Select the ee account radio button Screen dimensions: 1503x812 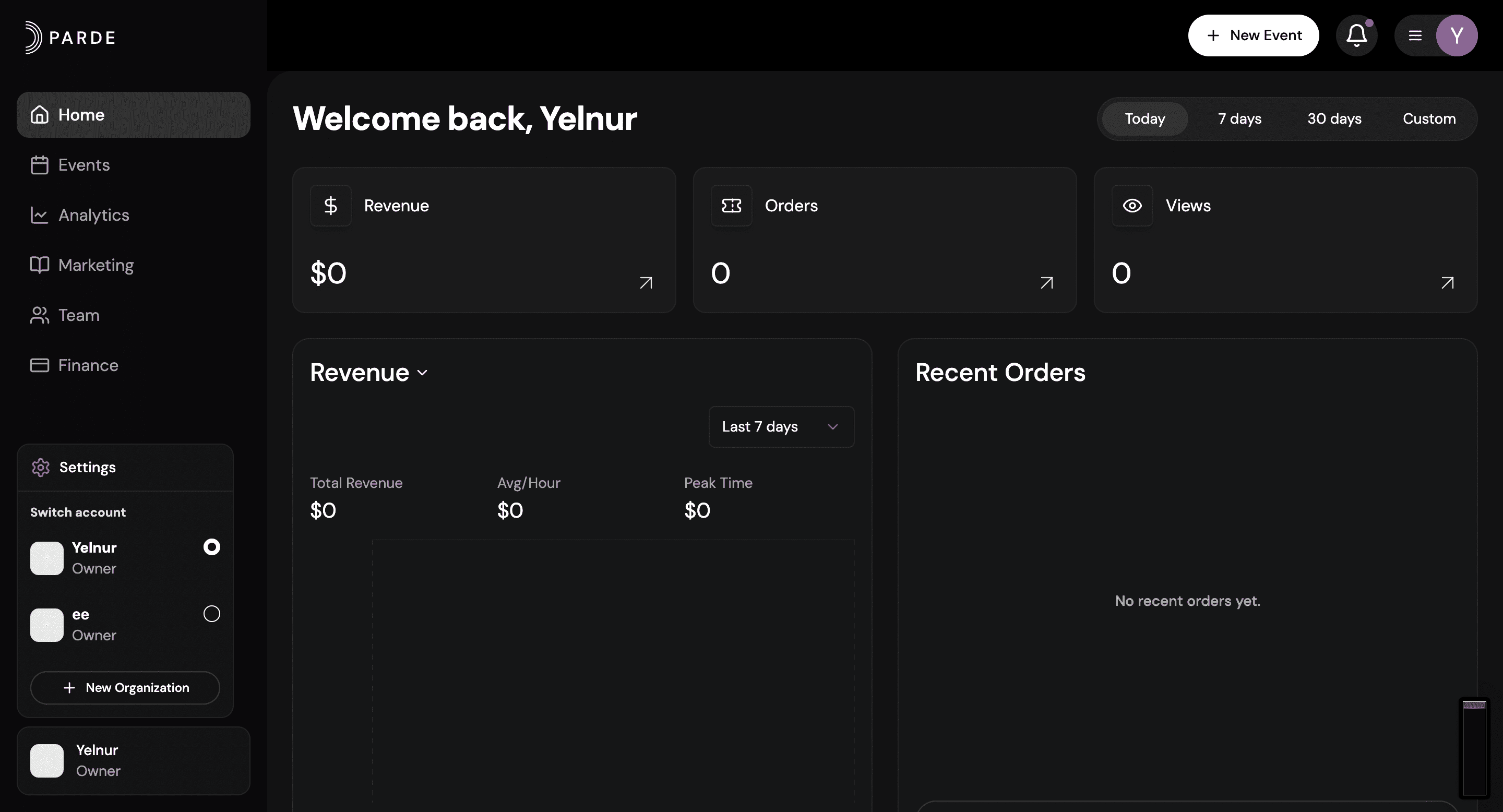click(211, 614)
